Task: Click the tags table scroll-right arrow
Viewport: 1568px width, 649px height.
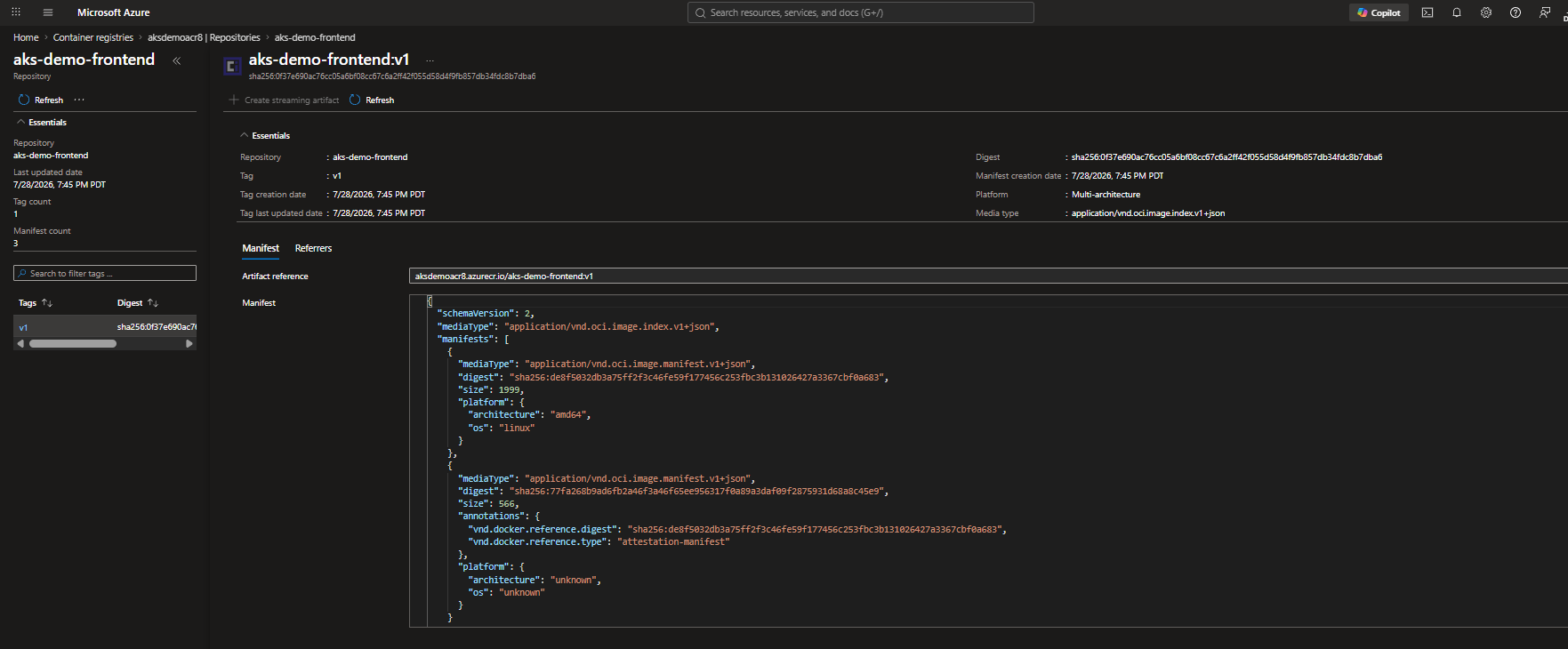Action: click(x=189, y=343)
